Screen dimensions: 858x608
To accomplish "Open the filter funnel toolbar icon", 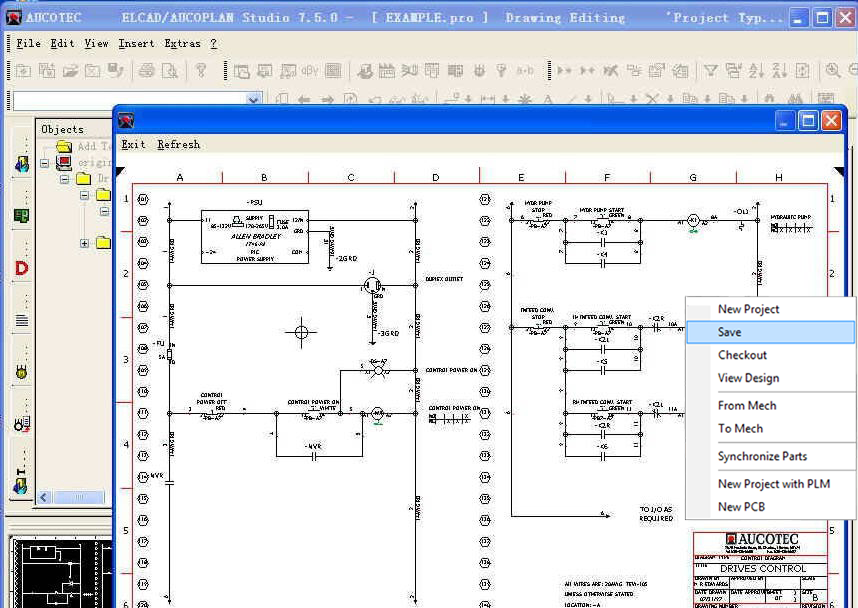I will coord(712,70).
